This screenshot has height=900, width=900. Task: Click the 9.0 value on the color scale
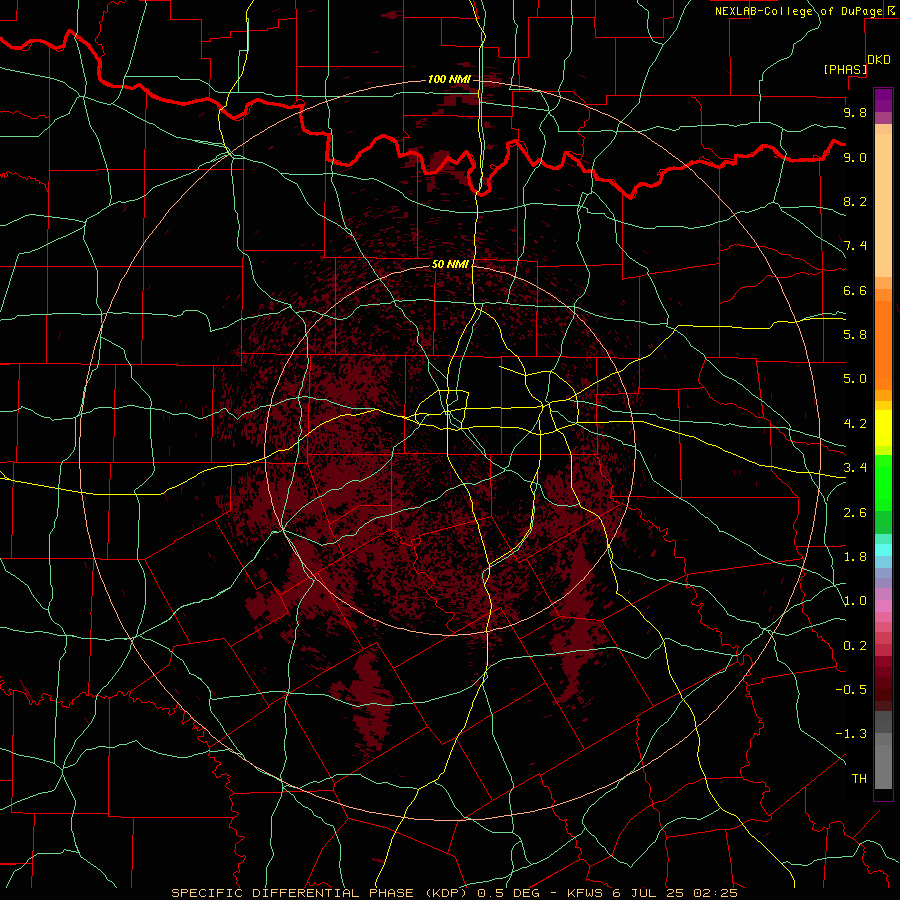(855, 157)
